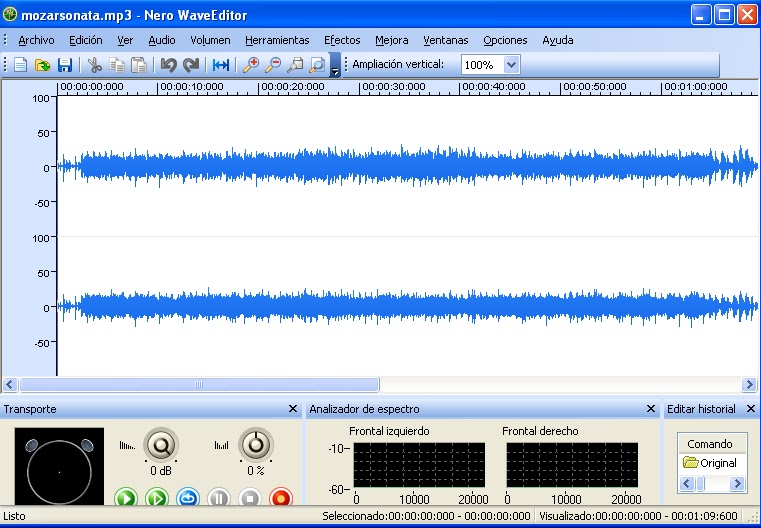The height and width of the screenshot is (528, 761).
Task: Start recording with the red button
Action: [281, 498]
